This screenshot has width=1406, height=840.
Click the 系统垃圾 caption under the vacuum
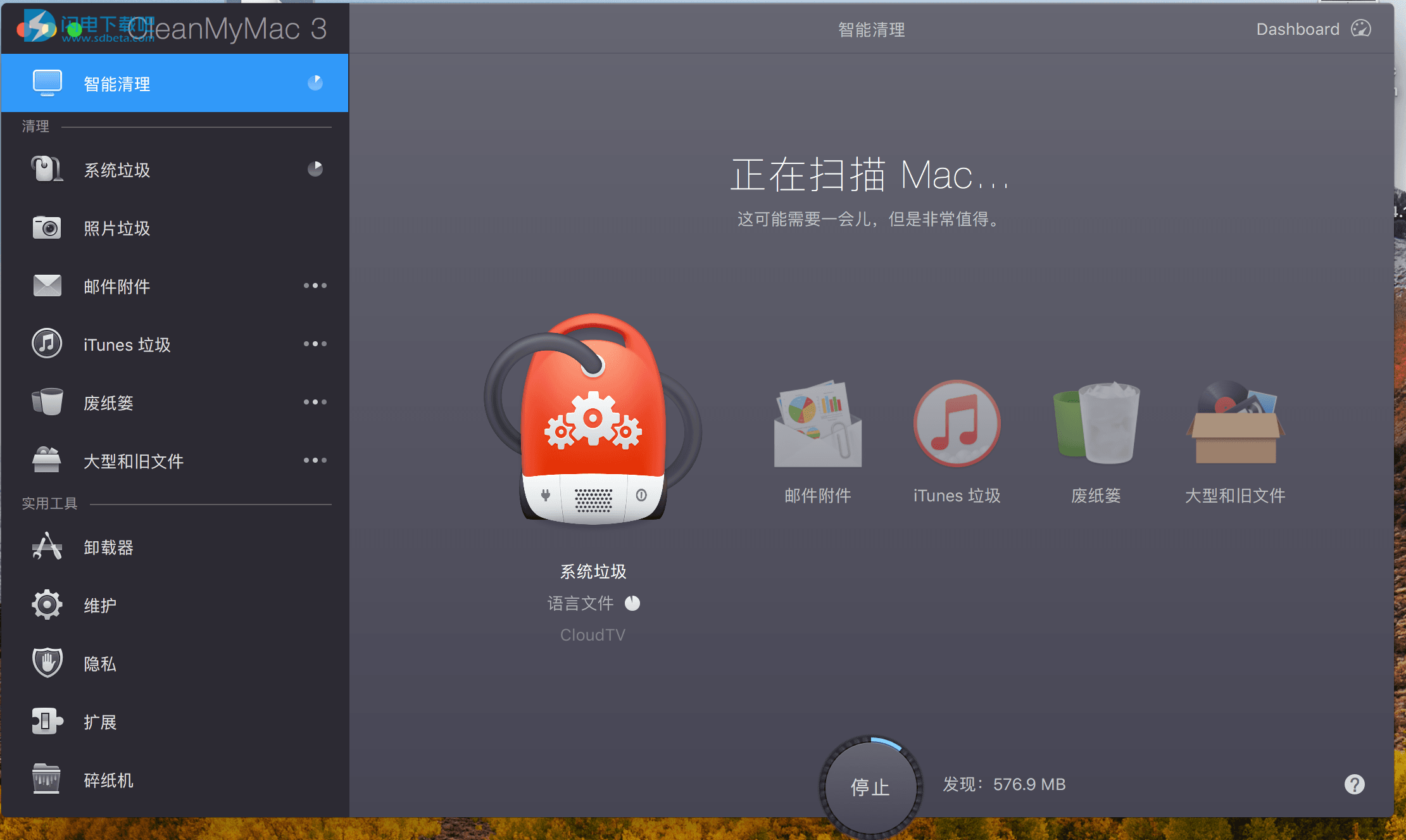coord(593,572)
